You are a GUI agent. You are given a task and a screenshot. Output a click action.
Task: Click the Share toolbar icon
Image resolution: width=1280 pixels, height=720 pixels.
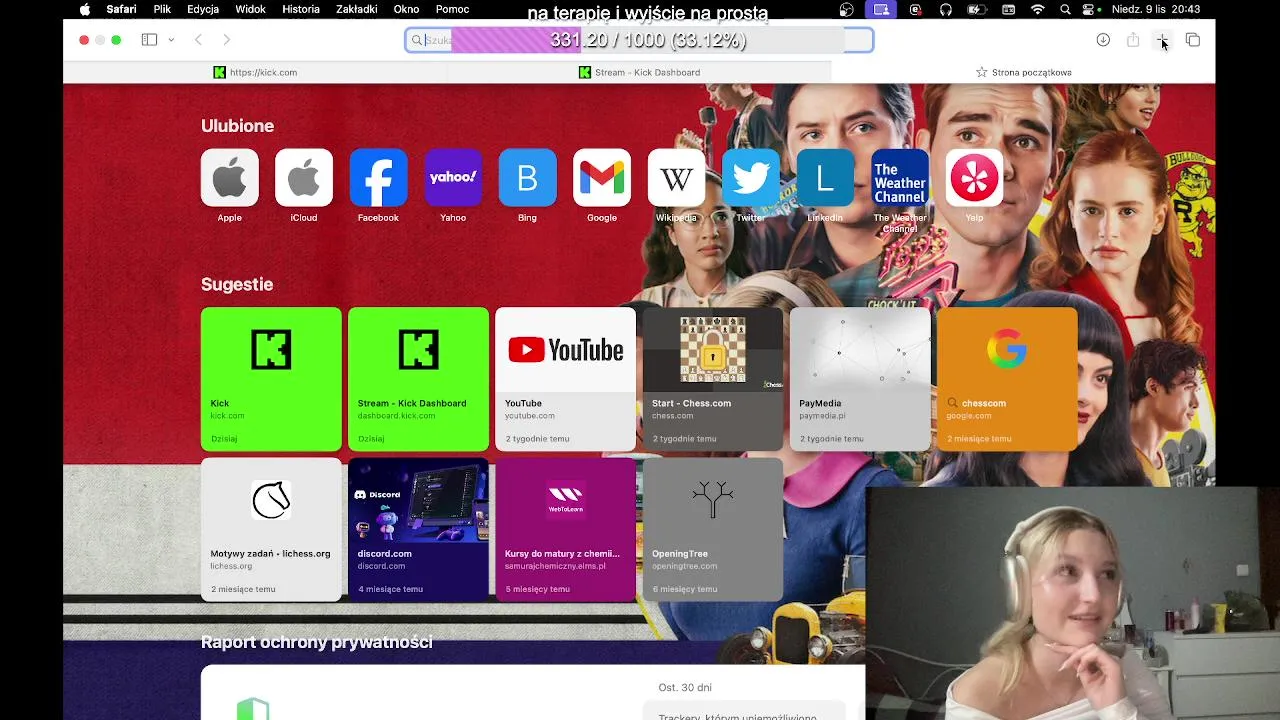click(1133, 40)
